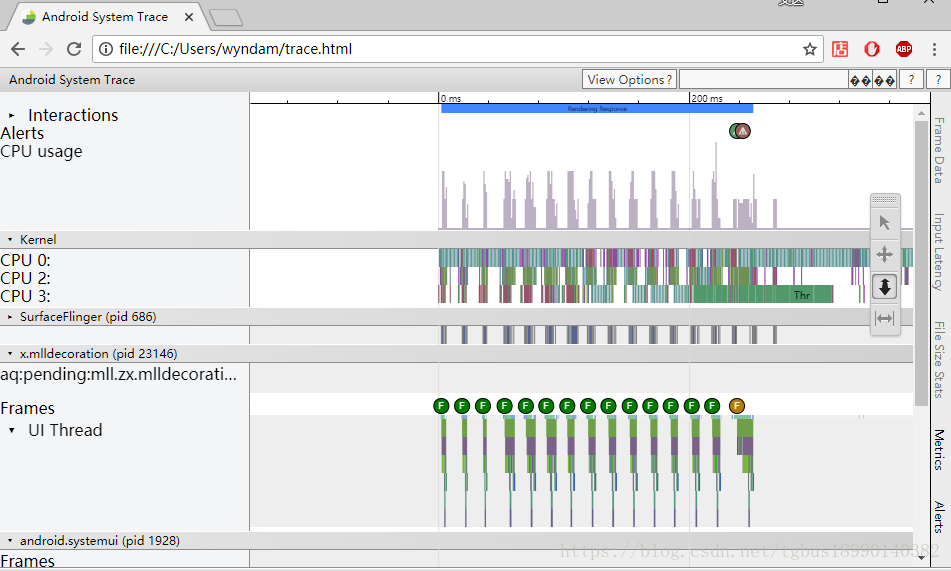Image resolution: width=951 pixels, height=571 pixels.
Task: Open the Chrome three-dot menu
Action: [934, 49]
